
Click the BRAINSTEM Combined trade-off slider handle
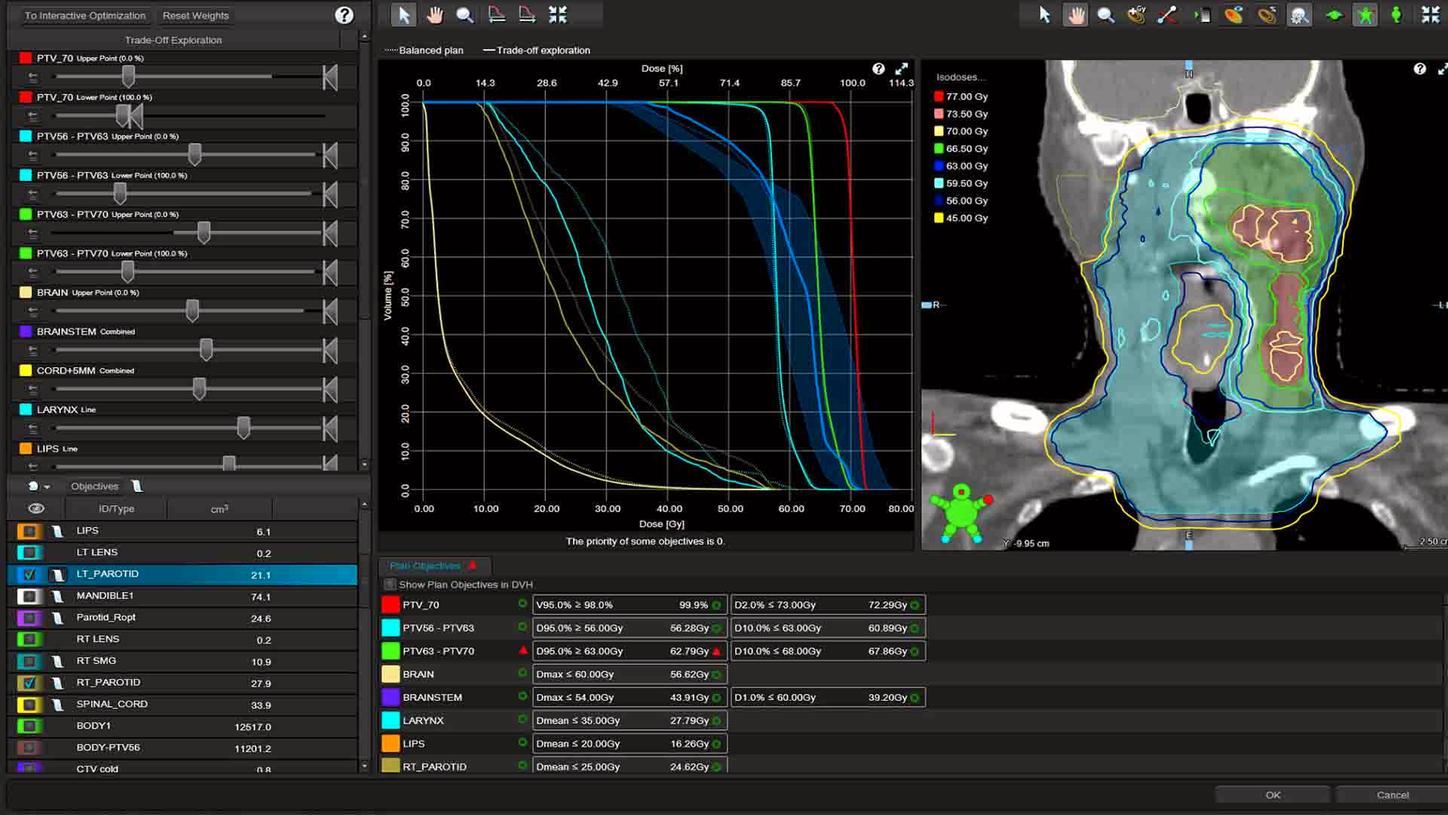(x=207, y=350)
